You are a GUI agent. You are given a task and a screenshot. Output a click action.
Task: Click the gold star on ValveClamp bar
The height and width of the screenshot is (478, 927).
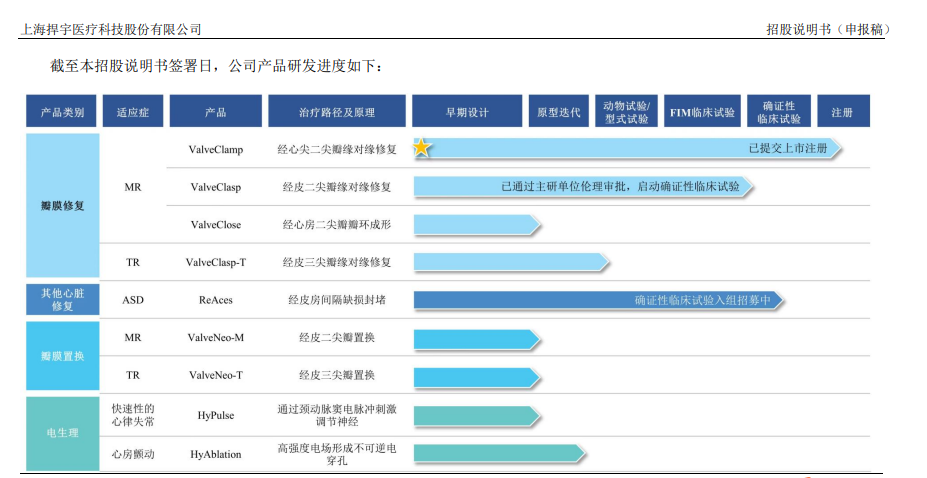tap(422, 147)
